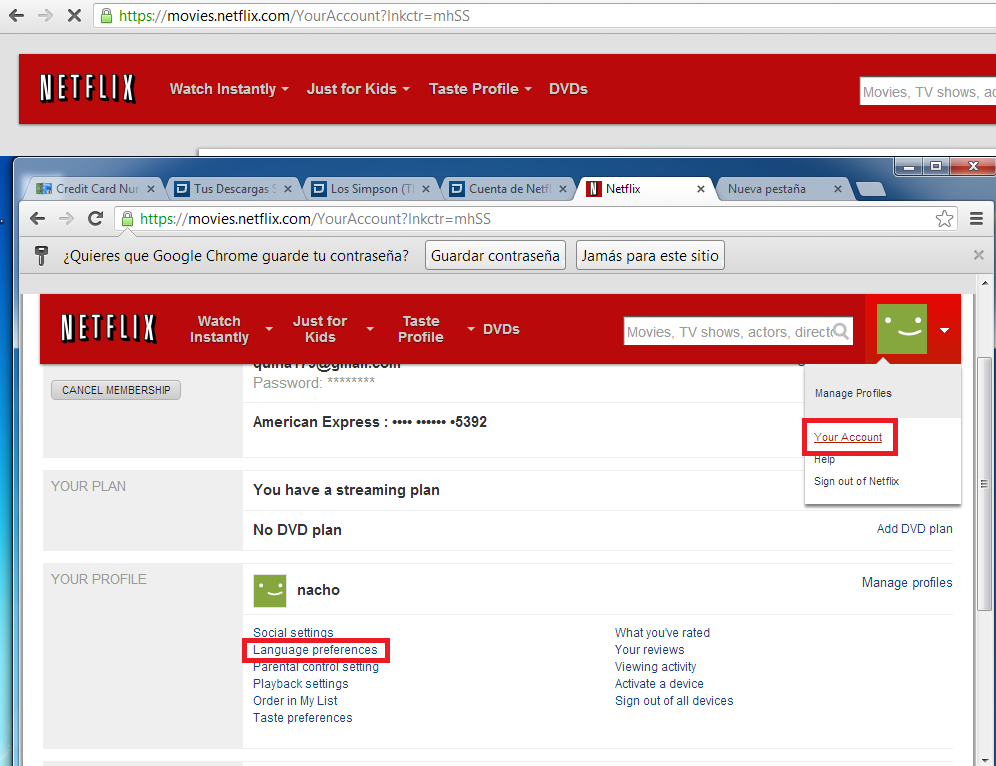This screenshot has width=996, height=766.
Task: Open the Social settings link
Action: pyautogui.click(x=293, y=633)
